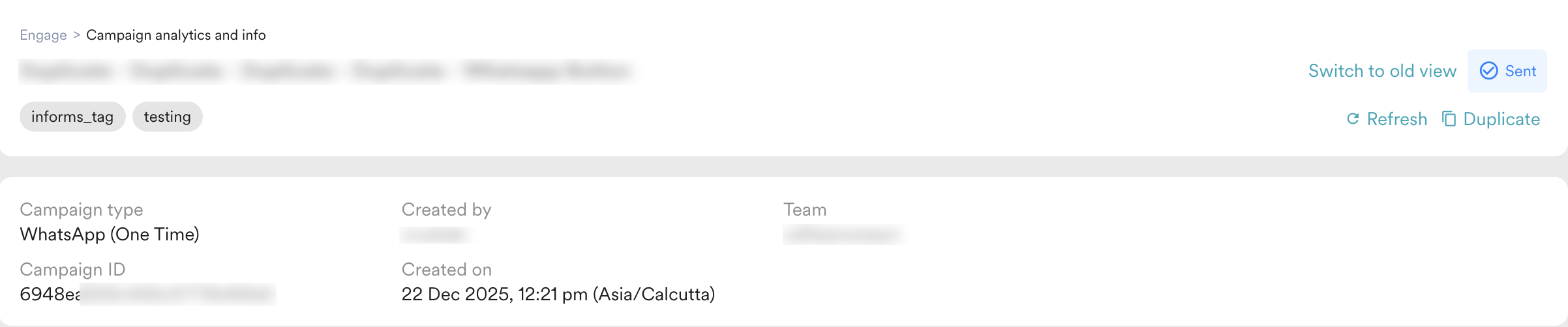
Task: Click "Campaign analytics and info" breadcrumb
Action: coord(176,35)
